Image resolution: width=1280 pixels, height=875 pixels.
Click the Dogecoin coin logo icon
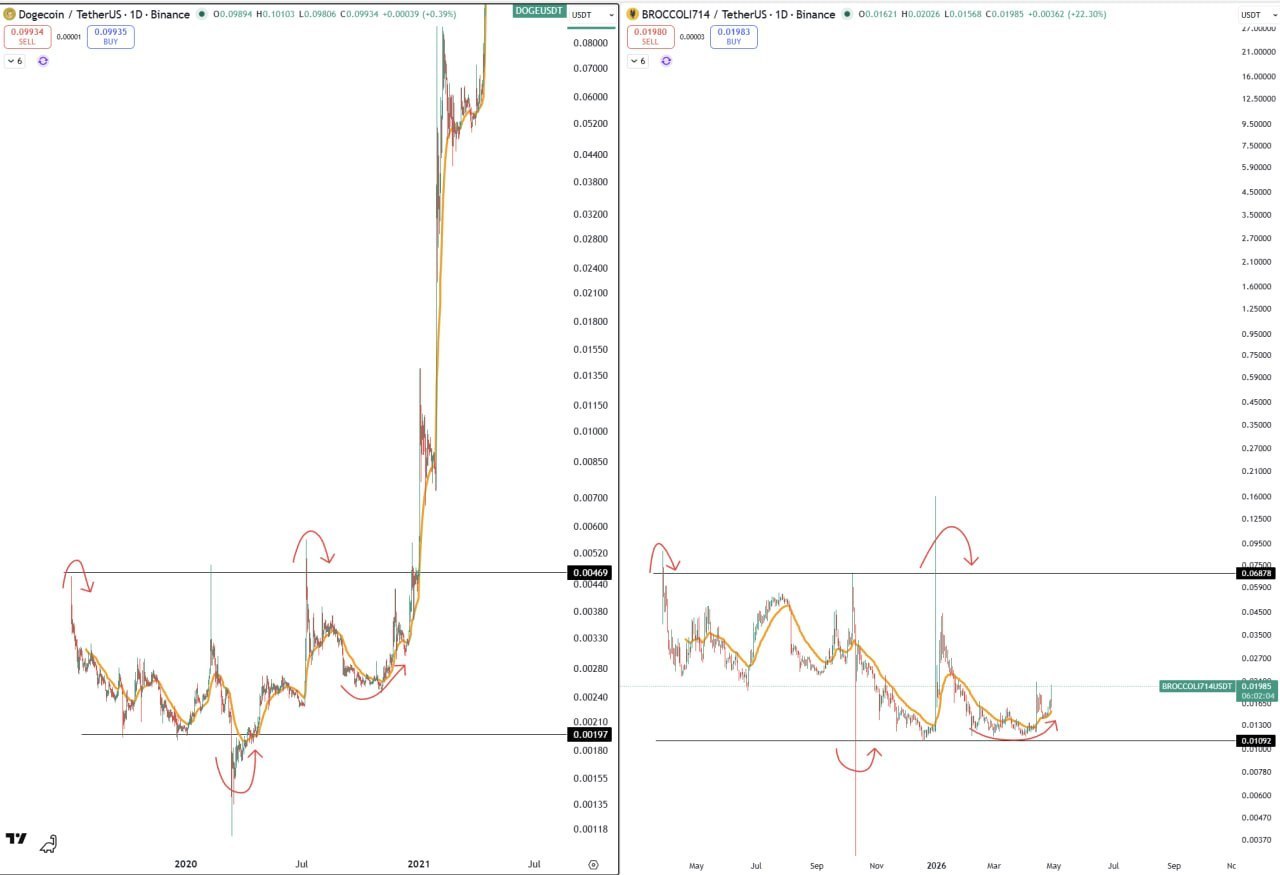pos(10,14)
